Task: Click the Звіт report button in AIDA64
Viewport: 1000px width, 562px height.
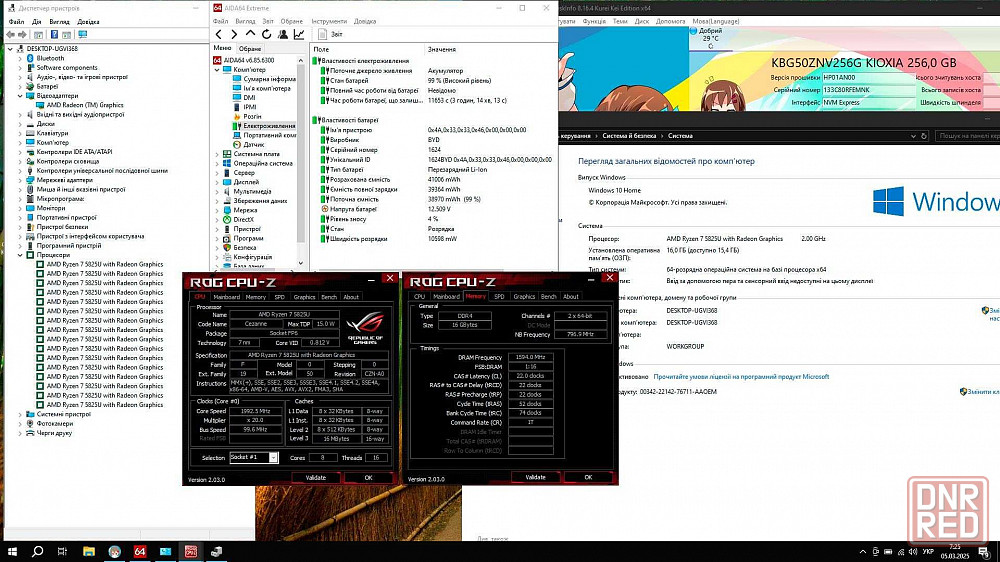Action: (x=330, y=34)
